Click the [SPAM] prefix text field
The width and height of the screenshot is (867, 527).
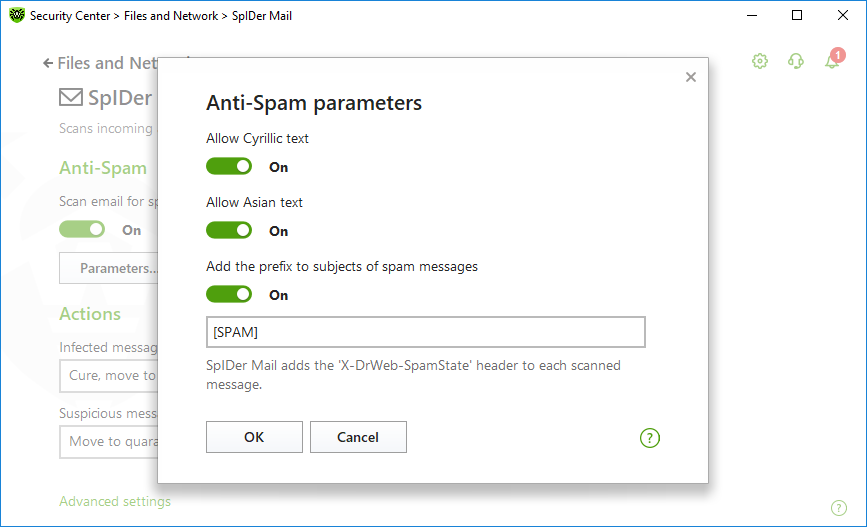point(426,332)
